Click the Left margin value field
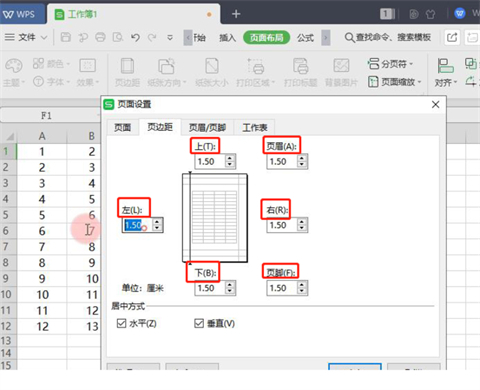This screenshot has width=480, height=390. (x=138, y=225)
